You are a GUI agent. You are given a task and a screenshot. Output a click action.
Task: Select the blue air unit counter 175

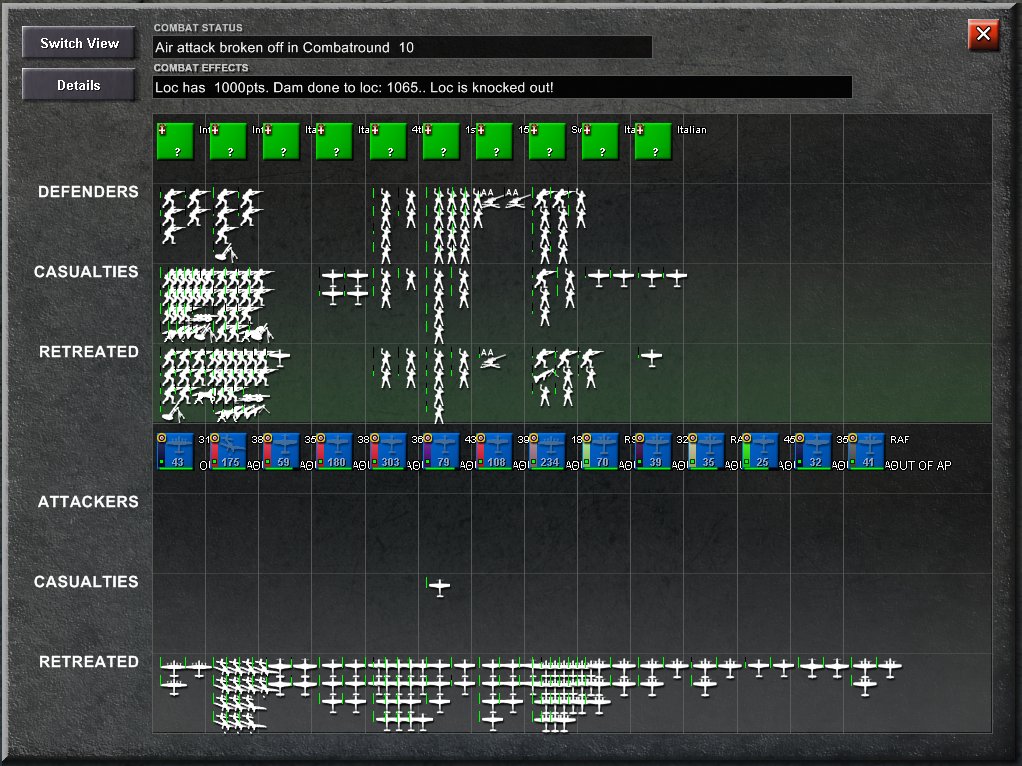[229, 451]
